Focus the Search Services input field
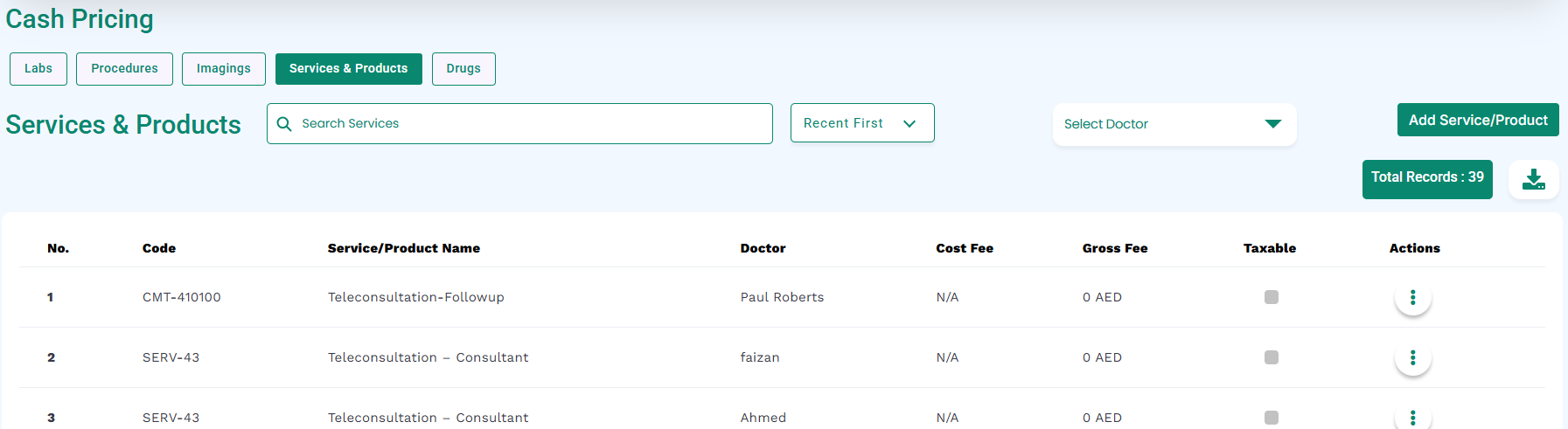The image size is (1568, 429). 519,124
